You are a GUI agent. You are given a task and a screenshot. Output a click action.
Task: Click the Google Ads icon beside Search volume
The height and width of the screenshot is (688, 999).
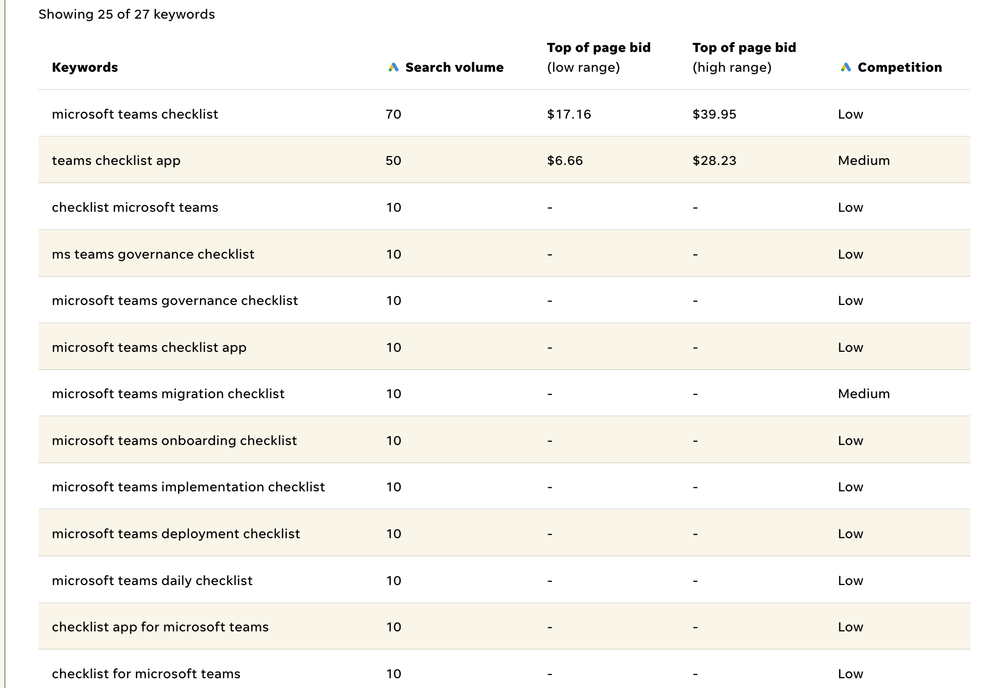click(393, 67)
